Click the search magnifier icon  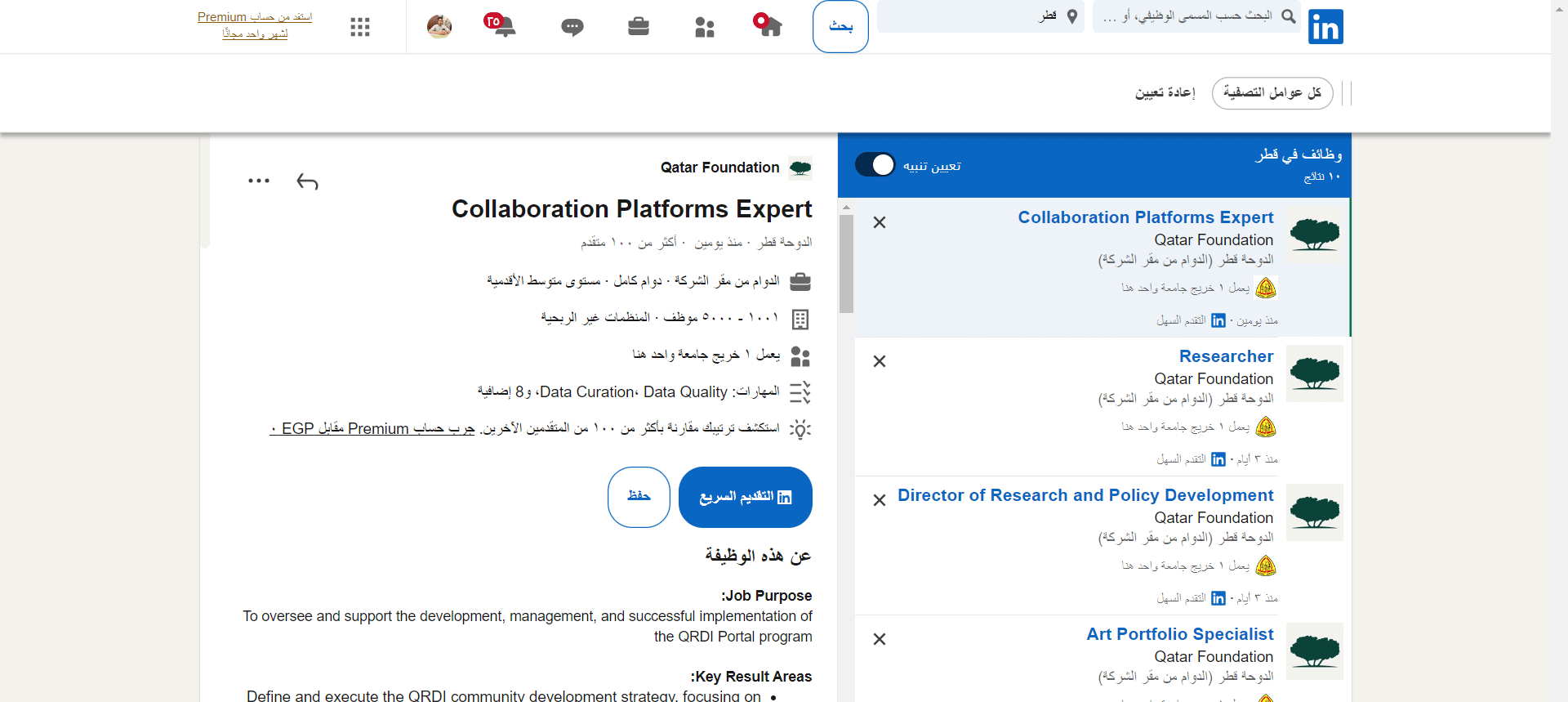click(1289, 16)
